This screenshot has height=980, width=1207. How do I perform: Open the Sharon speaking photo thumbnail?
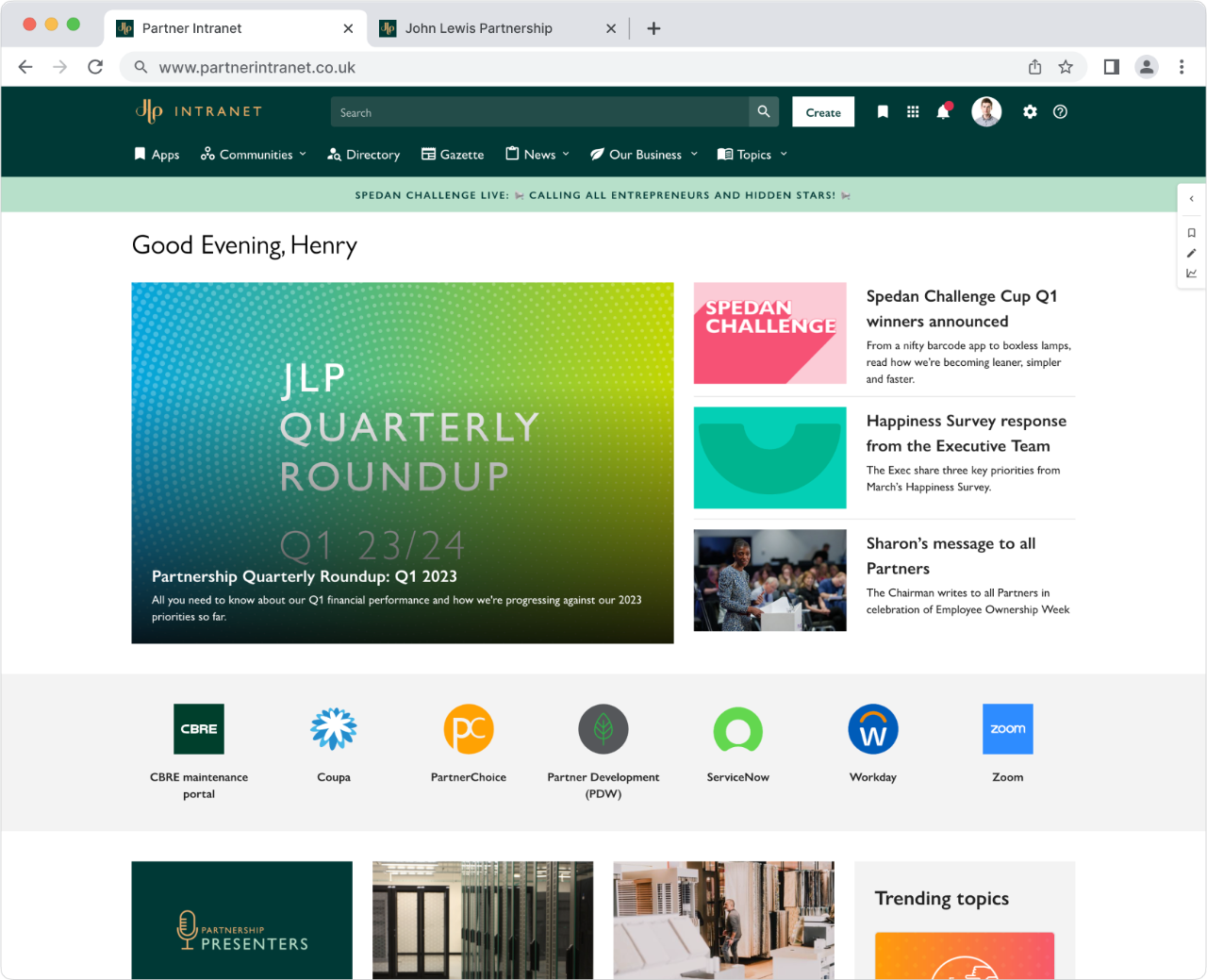[770, 580]
